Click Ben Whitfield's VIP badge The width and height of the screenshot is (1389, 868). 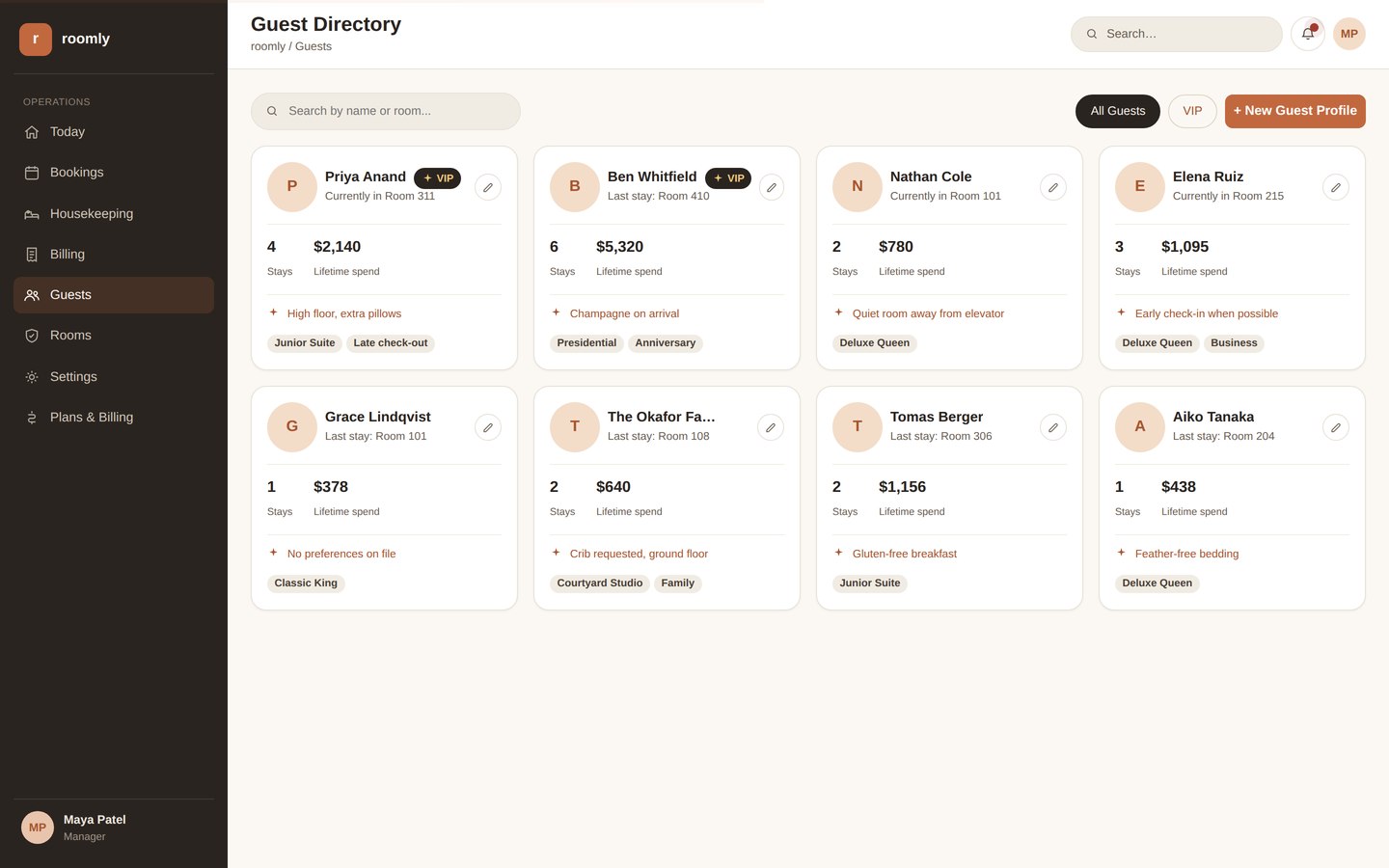coord(728,178)
